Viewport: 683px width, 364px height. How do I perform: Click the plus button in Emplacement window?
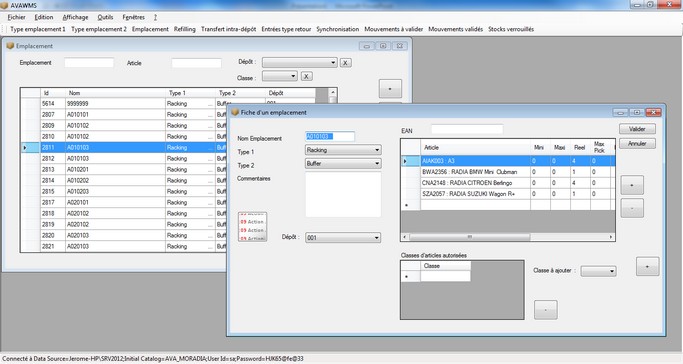click(390, 88)
